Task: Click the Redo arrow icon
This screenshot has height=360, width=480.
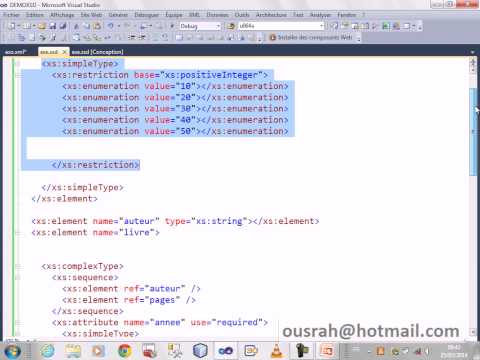Action: pos(127,26)
